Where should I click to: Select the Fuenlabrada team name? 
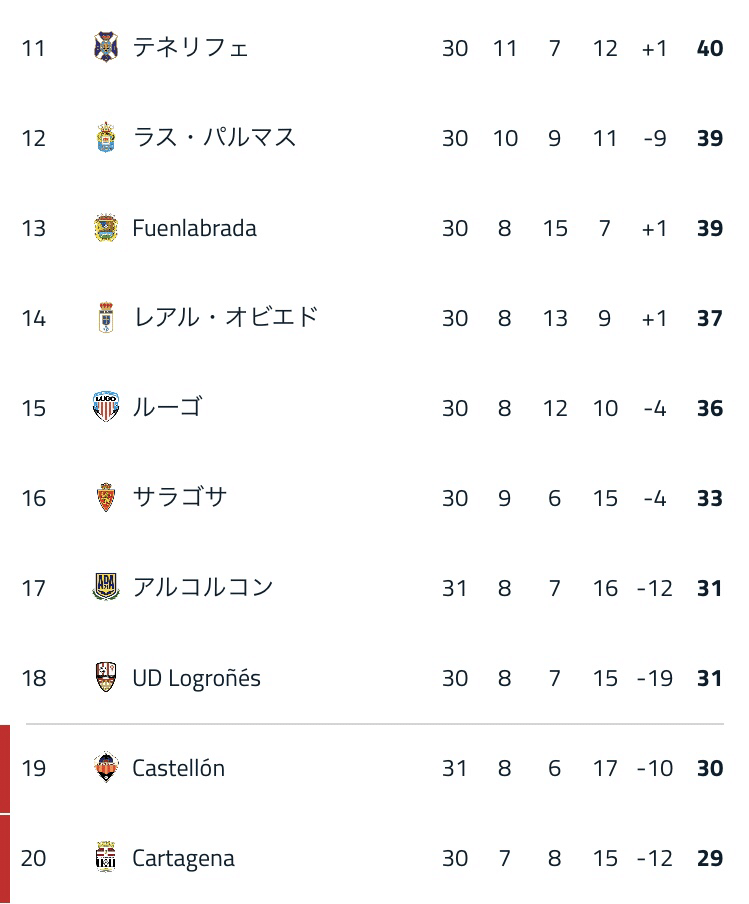click(x=194, y=228)
